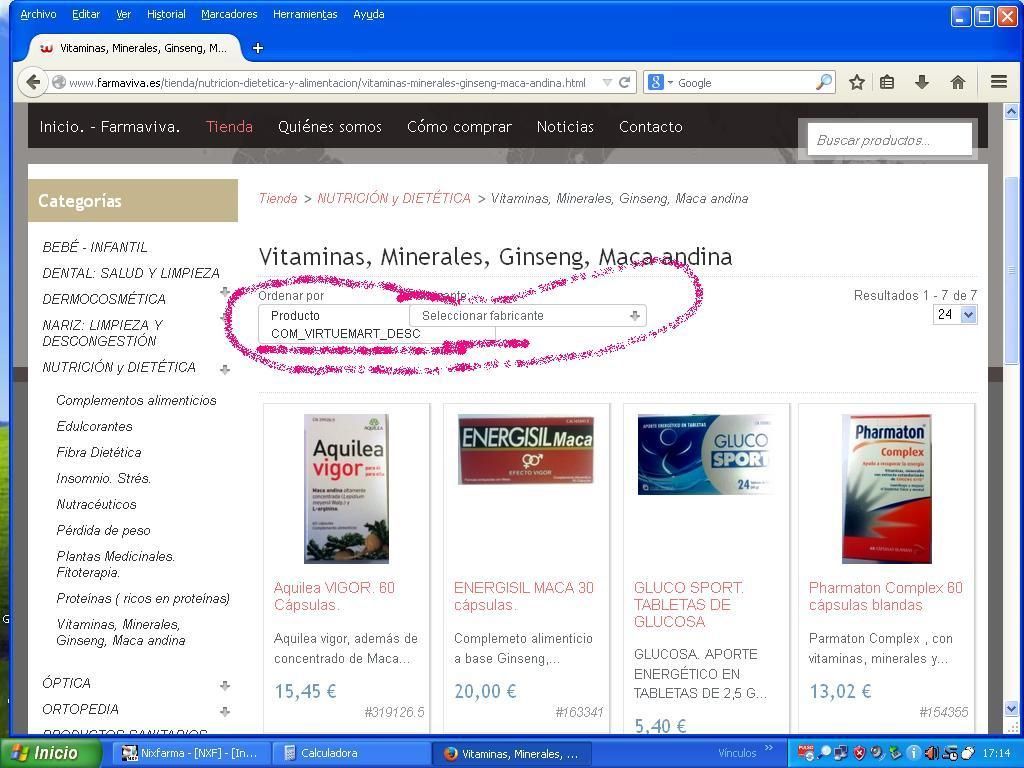This screenshot has height=768, width=1024.
Task: Open Noticias page
Action: pos(565,127)
